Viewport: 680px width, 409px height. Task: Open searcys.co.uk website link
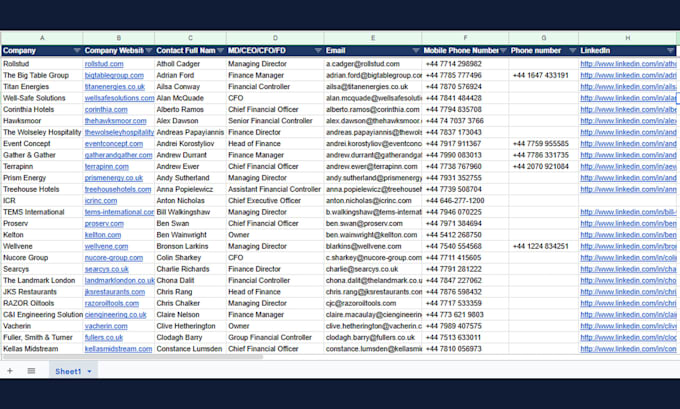107,269
